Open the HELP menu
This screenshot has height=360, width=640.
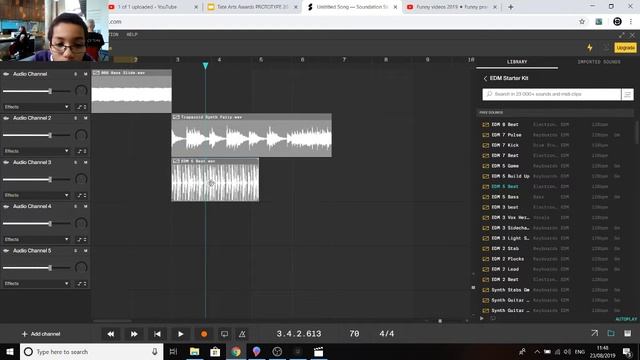[x=132, y=35]
